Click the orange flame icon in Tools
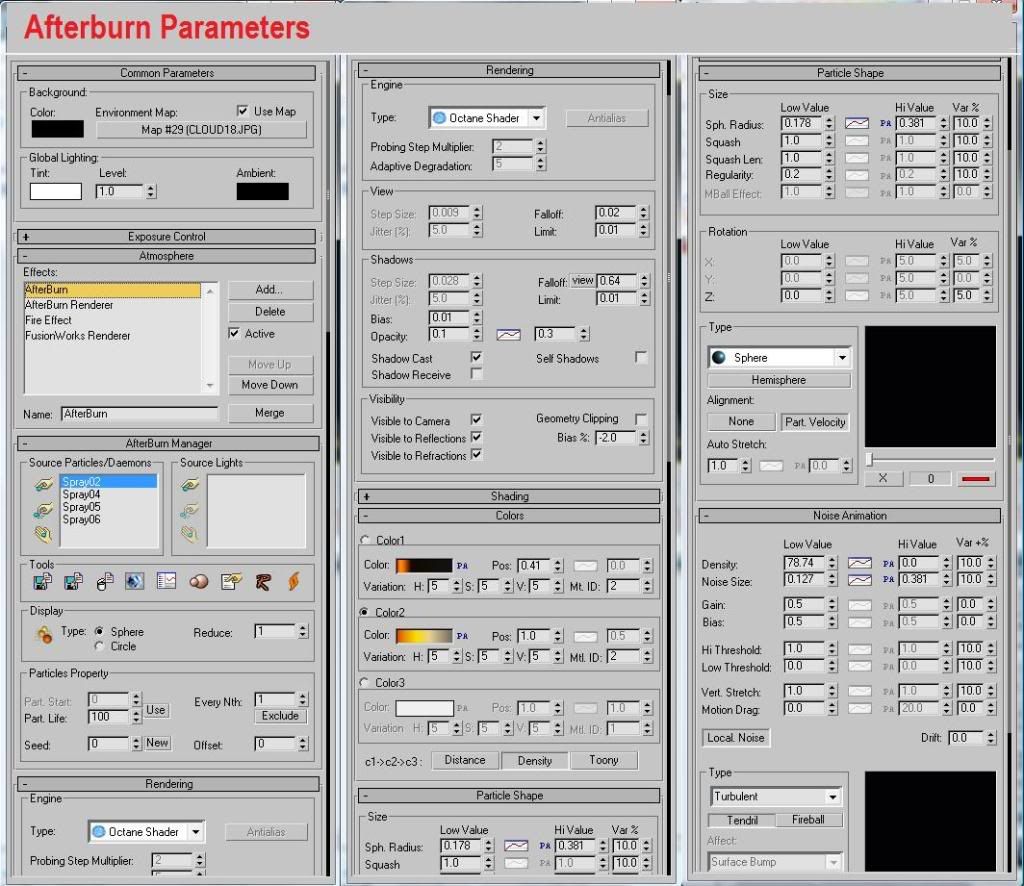This screenshot has height=886, width=1024. [x=294, y=581]
